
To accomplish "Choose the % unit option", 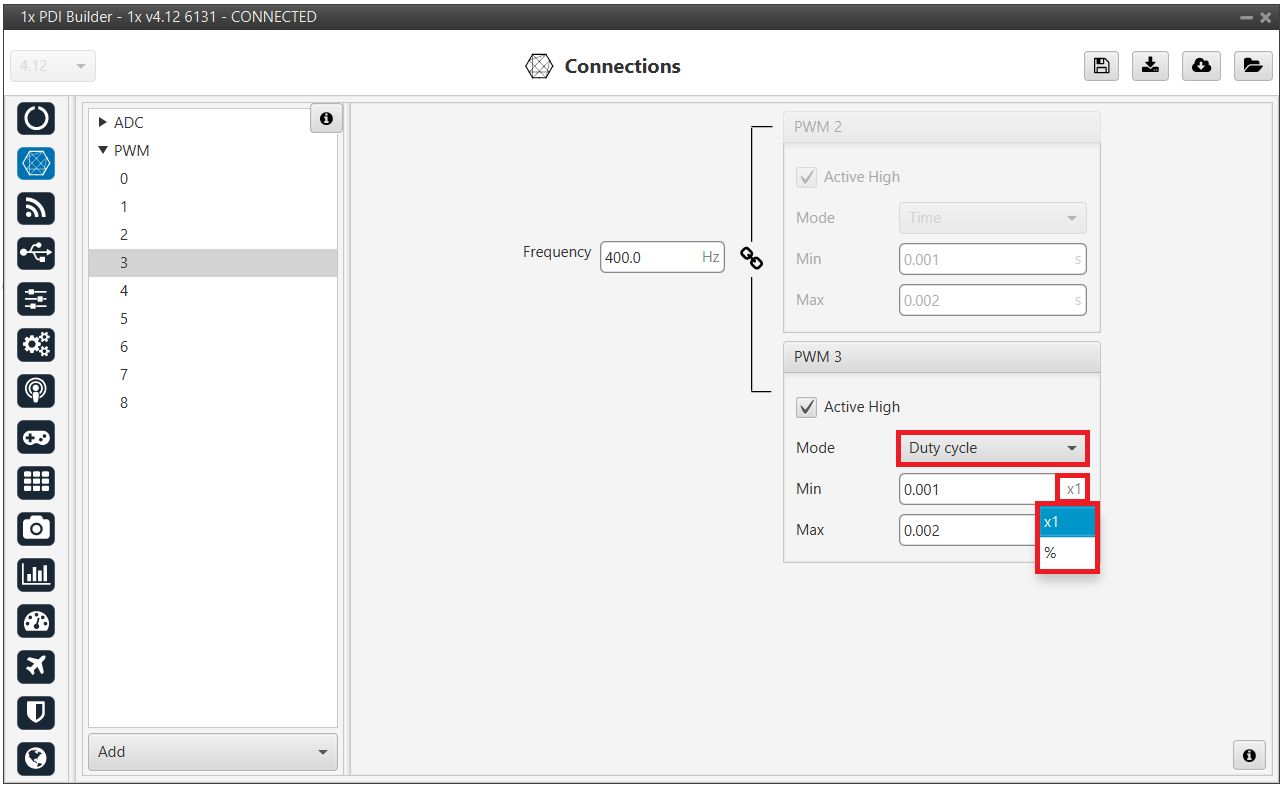I will pyautogui.click(x=1067, y=553).
